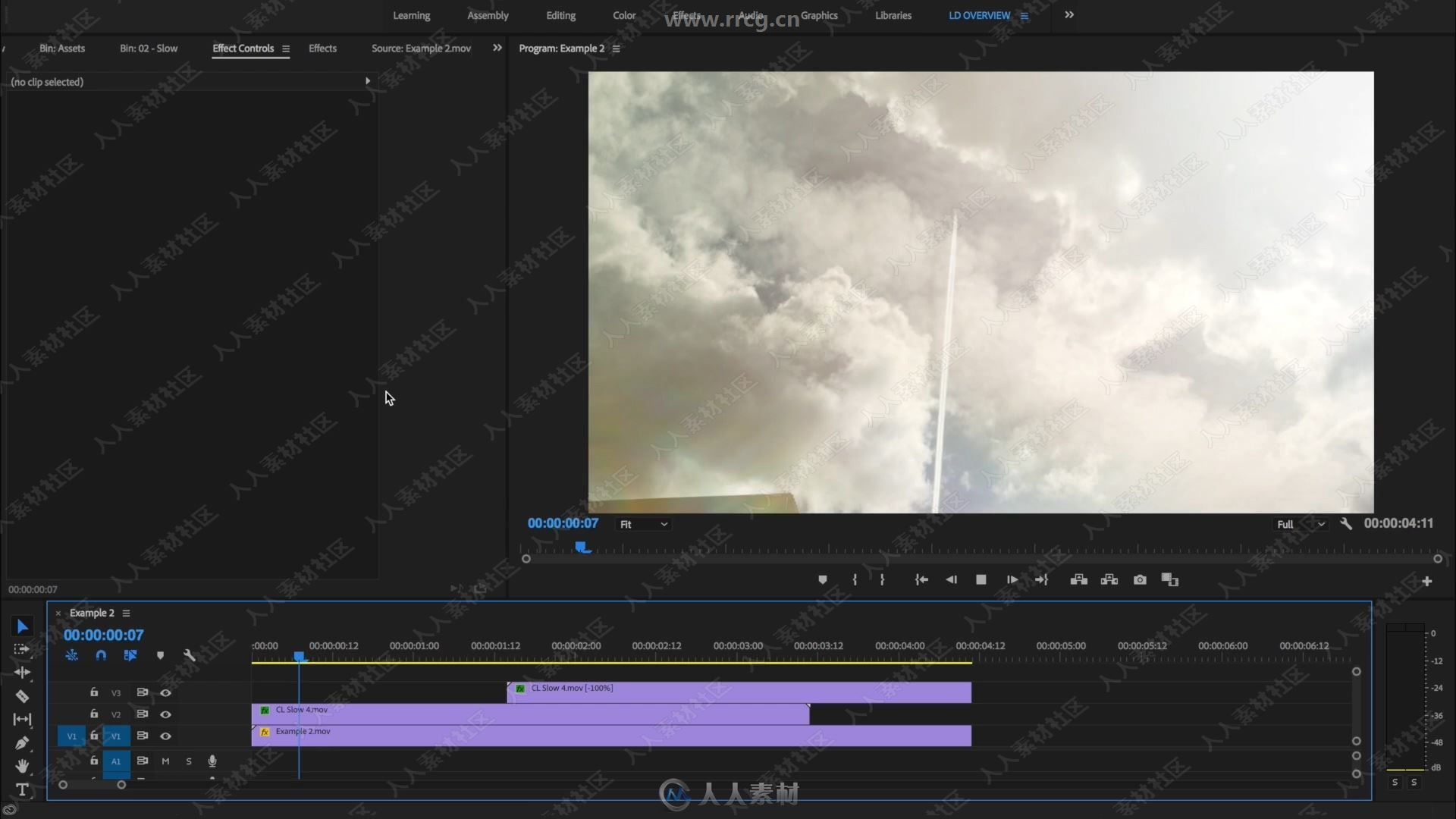Switch to Libraries workspace
Screen dimensions: 1456x819
893,15
